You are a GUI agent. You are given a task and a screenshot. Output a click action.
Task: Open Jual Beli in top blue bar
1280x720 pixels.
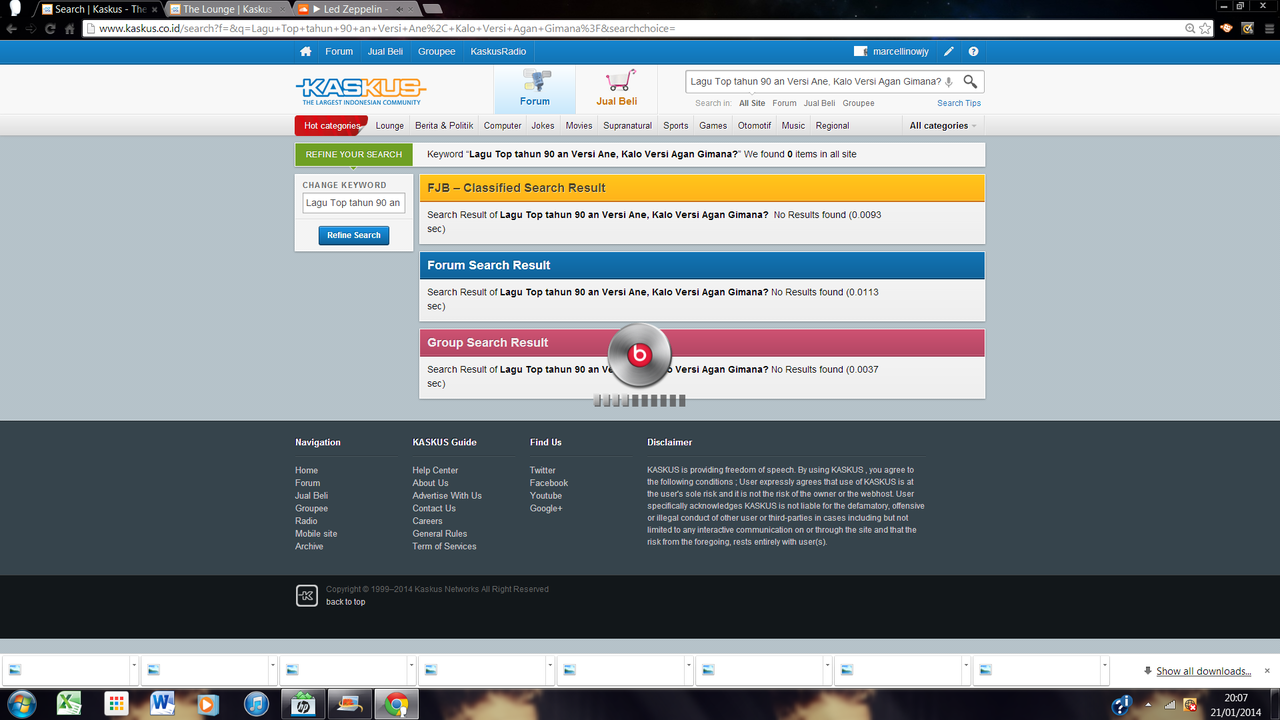[x=385, y=51]
